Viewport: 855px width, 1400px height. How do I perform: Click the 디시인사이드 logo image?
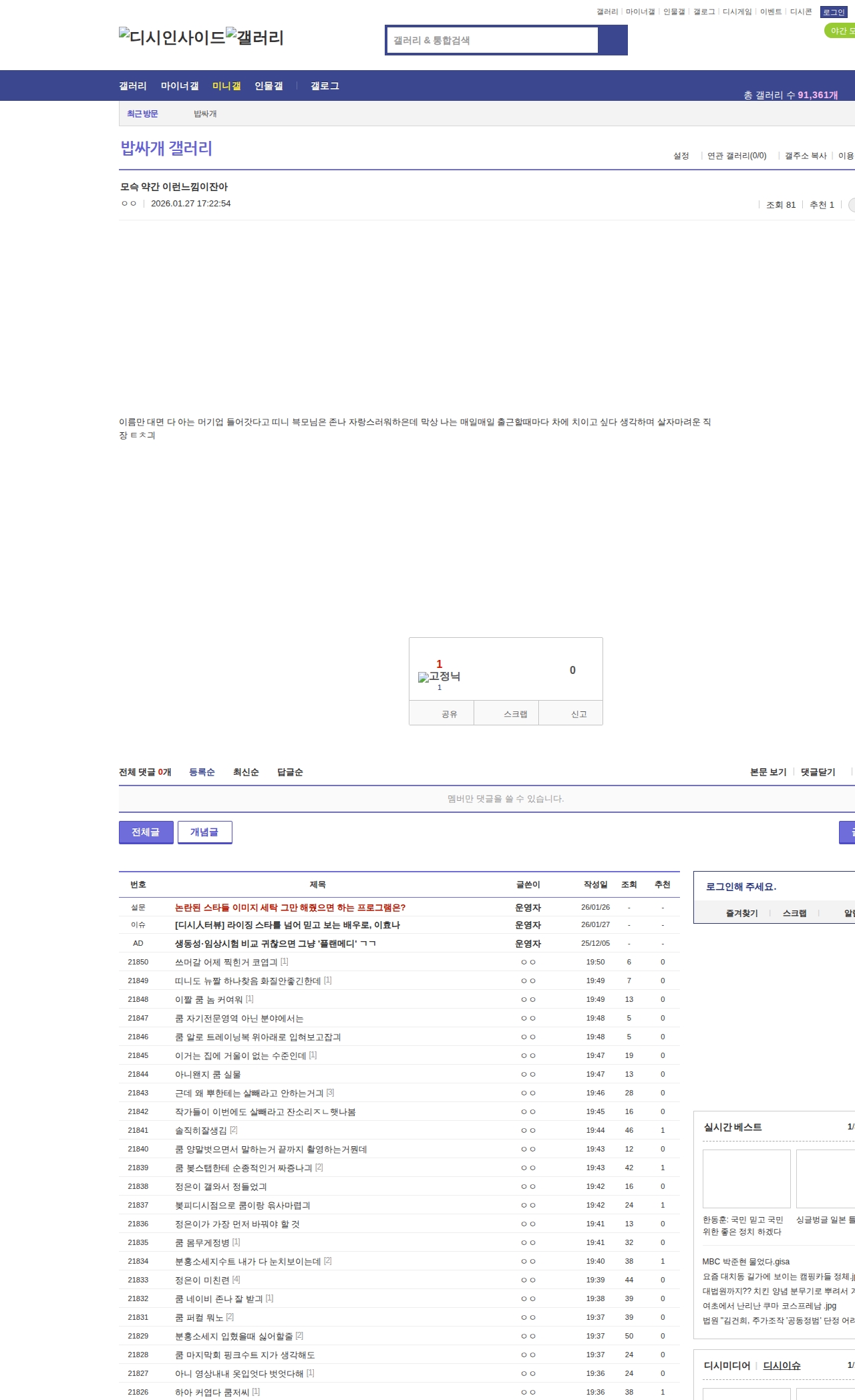(x=172, y=37)
